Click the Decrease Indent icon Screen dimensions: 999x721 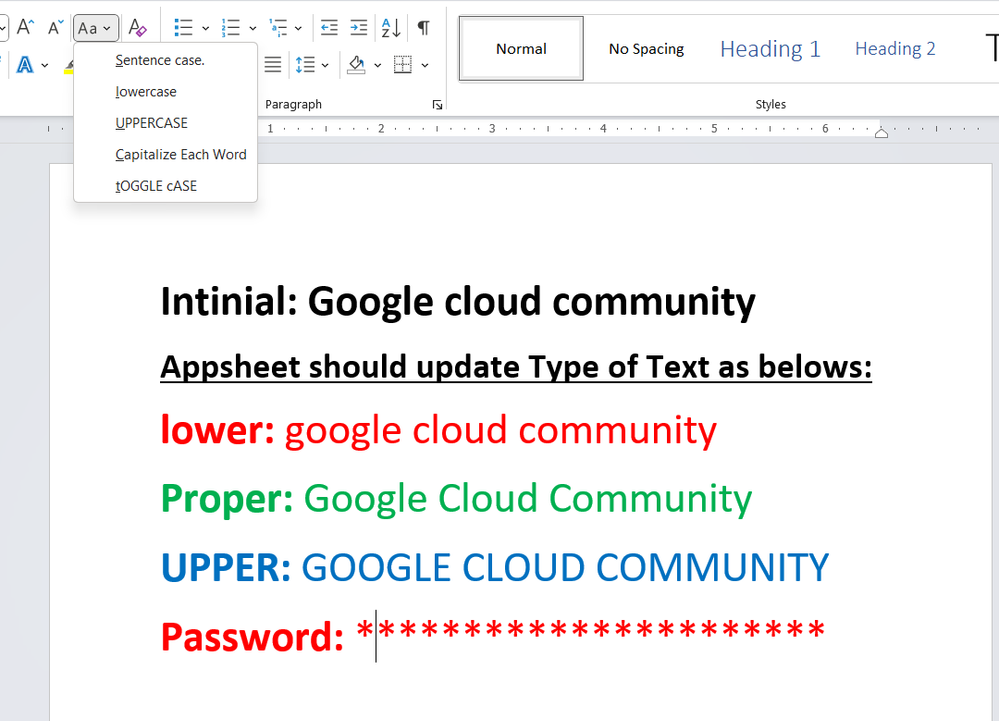tap(329, 27)
